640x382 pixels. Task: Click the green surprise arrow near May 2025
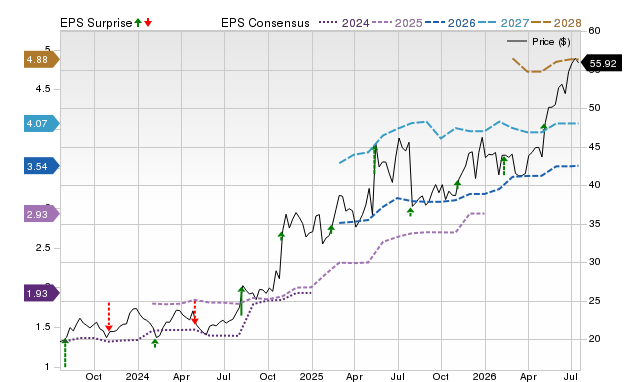[375, 159]
